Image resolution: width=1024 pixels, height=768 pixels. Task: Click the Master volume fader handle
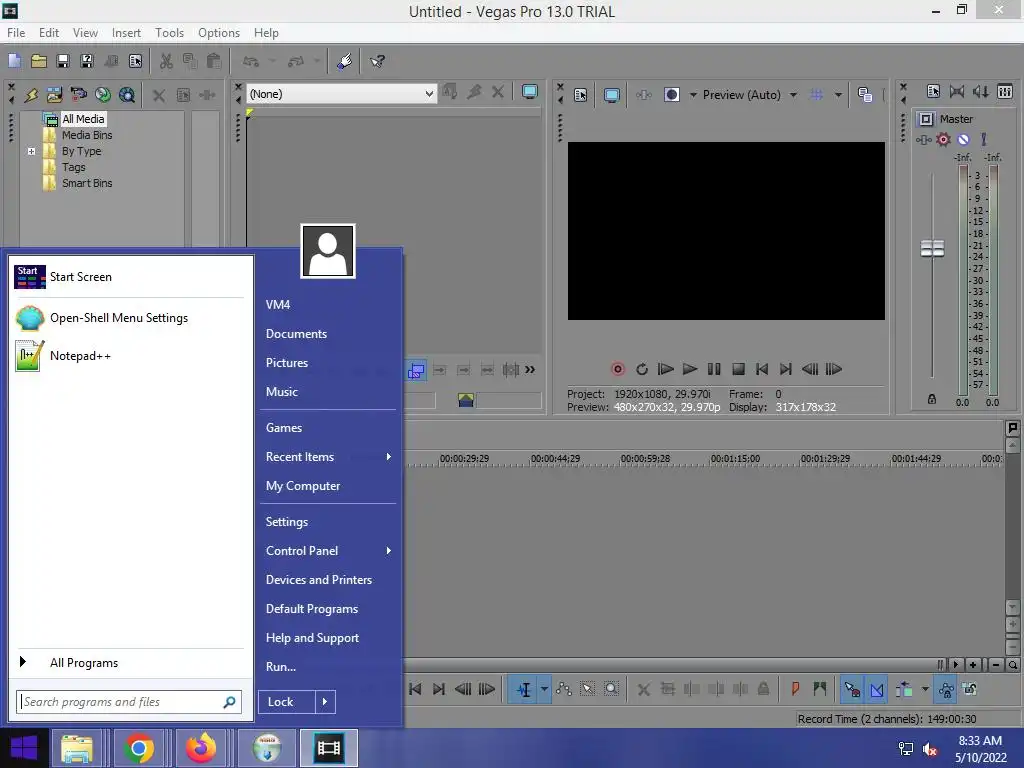[x=932, y=248]
